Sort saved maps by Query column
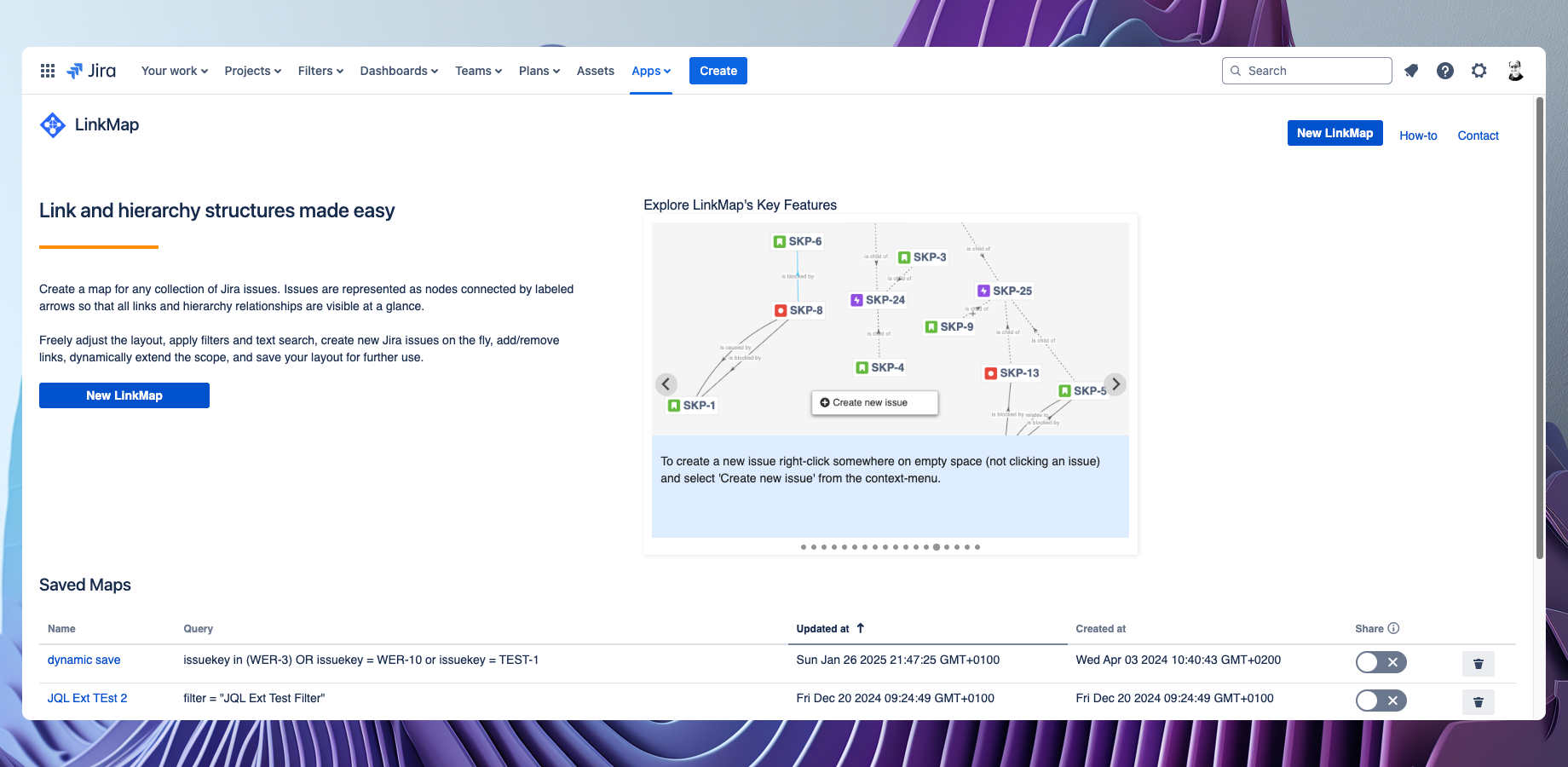 coord(199,629)
